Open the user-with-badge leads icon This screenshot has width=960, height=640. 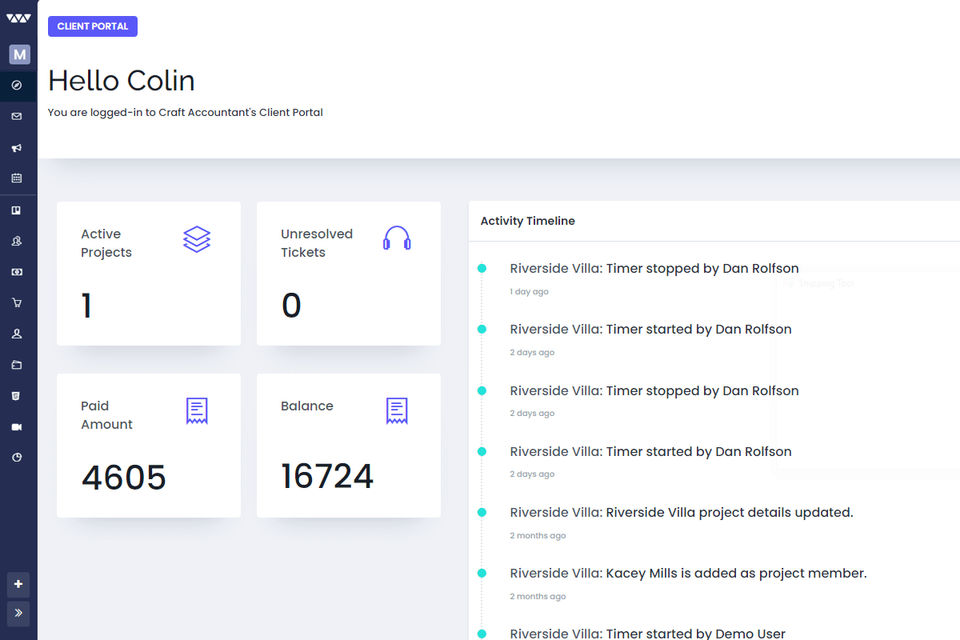click(x=17, y=241)
